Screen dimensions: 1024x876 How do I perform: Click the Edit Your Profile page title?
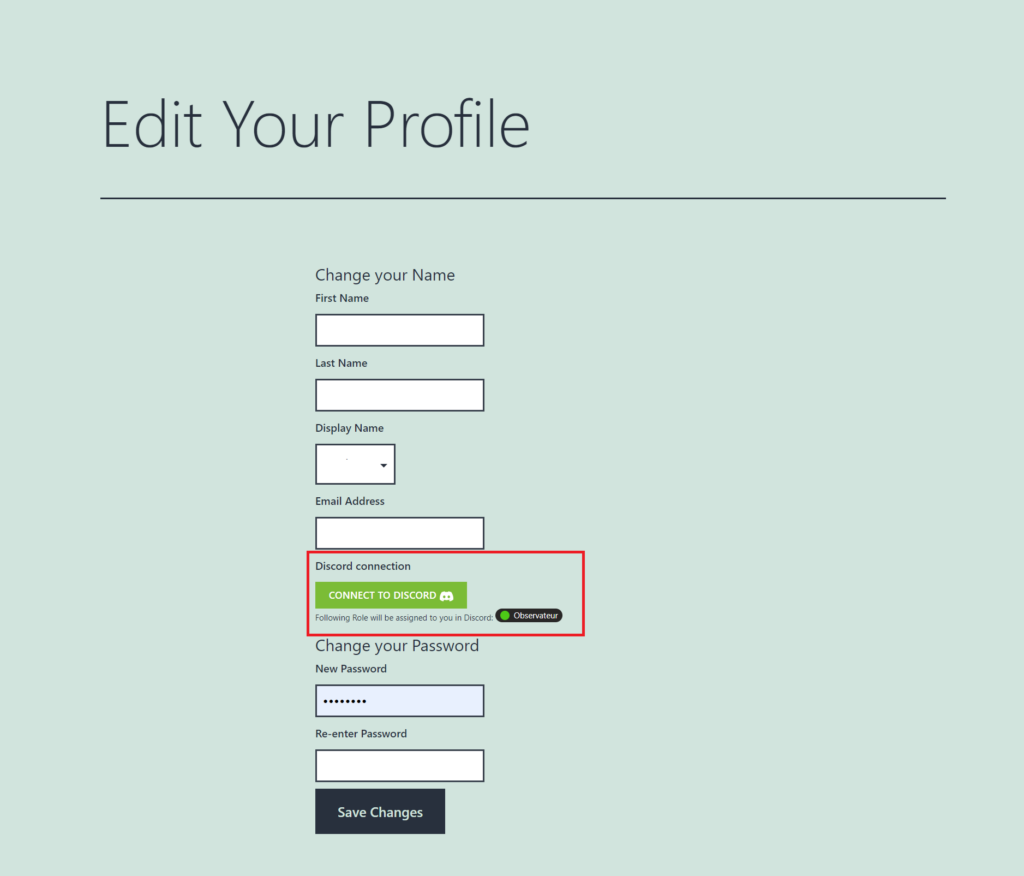pyautogui.click(x=316, y=124)
